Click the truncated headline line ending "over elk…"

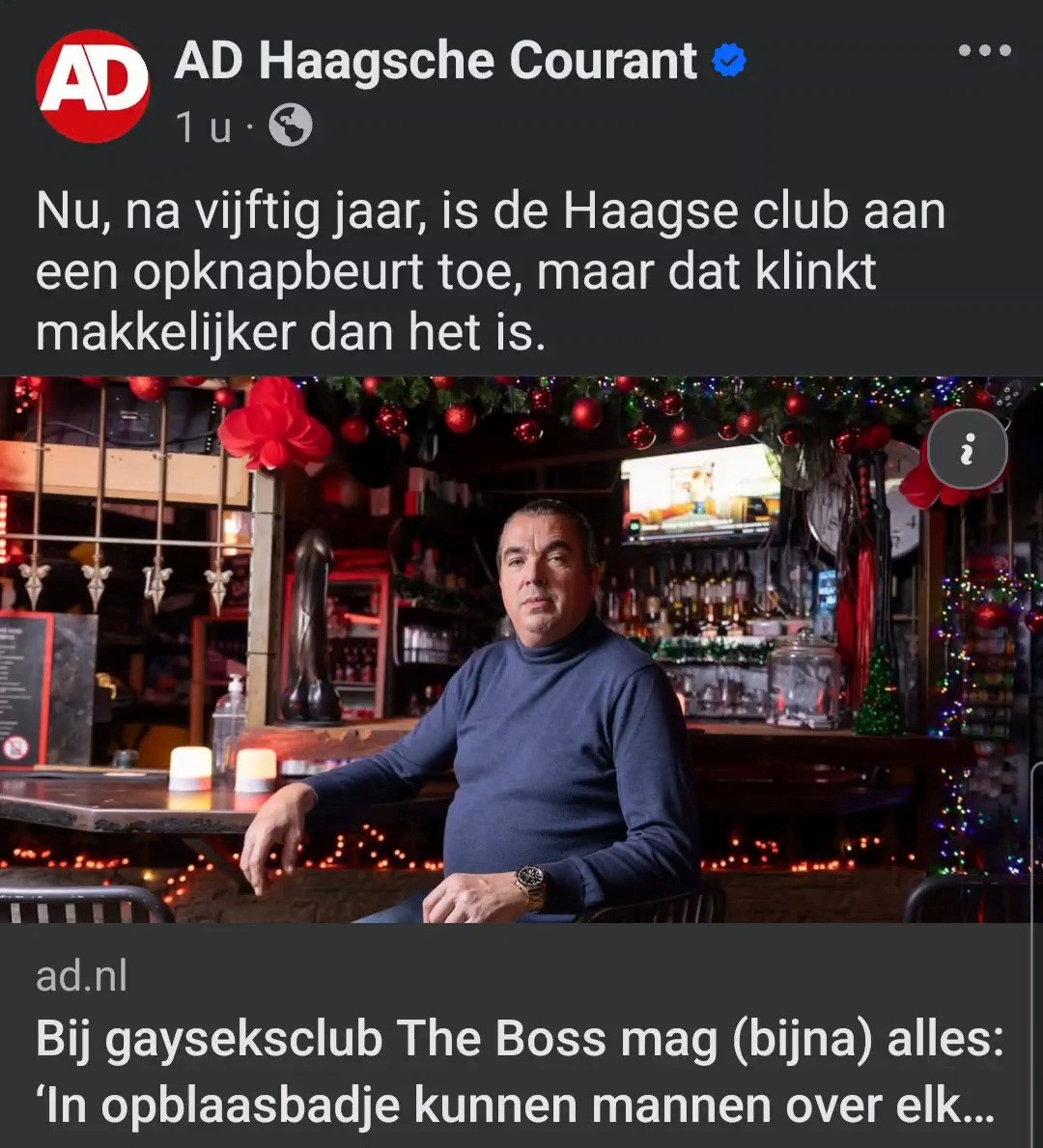pyautogui.click(x=517, y=1106)
